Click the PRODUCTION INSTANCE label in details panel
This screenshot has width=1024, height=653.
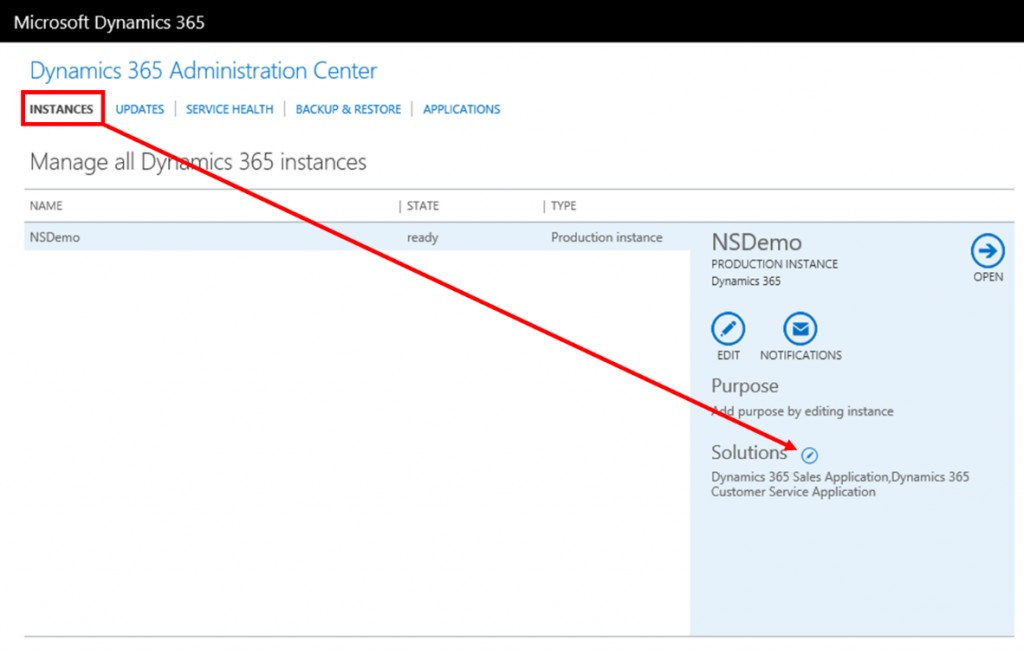(775, 264)
